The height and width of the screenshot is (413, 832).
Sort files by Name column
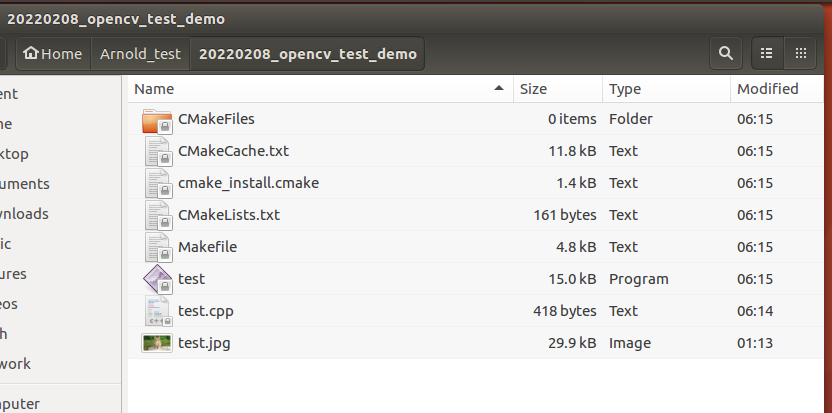(320, 89)
